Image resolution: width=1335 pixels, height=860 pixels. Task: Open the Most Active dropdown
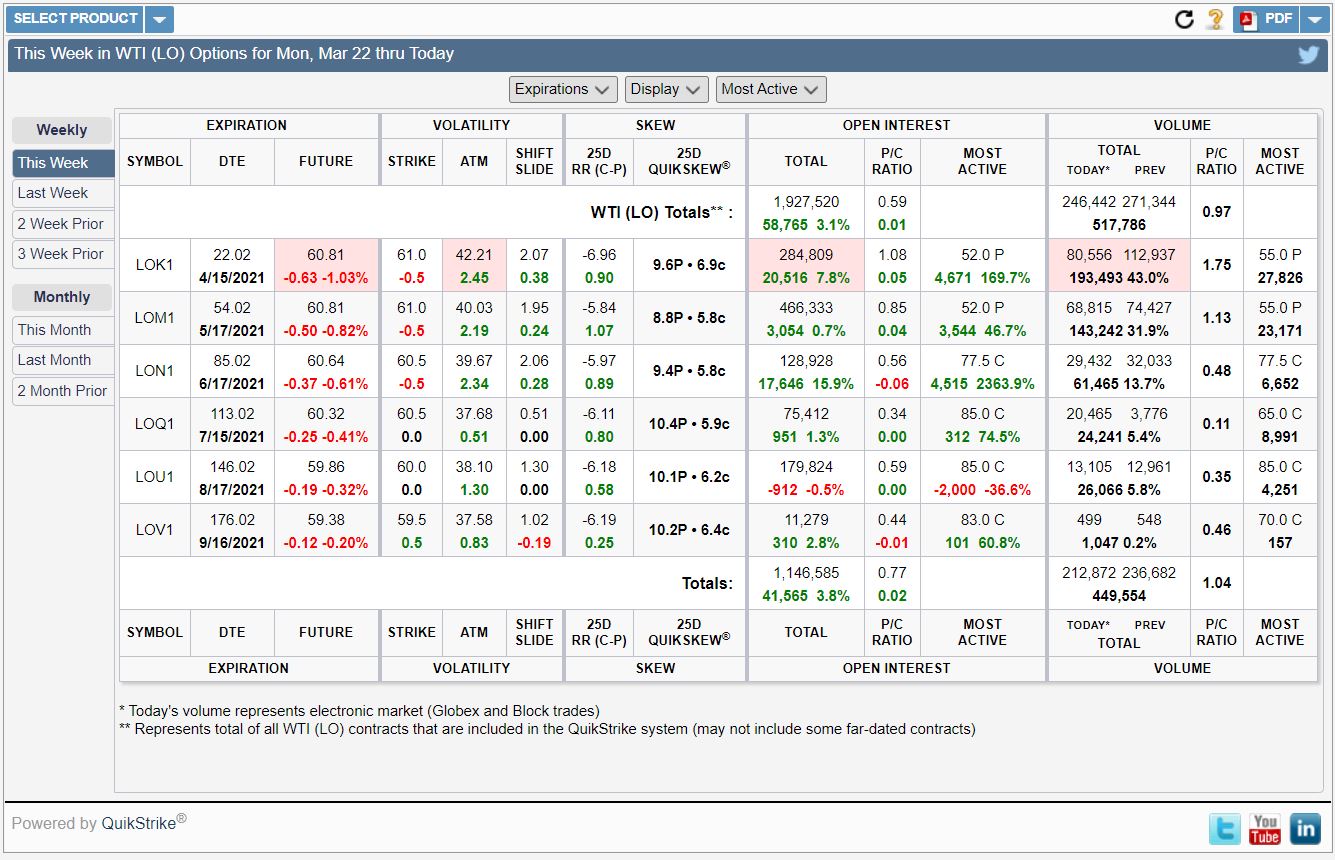pyautogui.click(x=770, y=89)
